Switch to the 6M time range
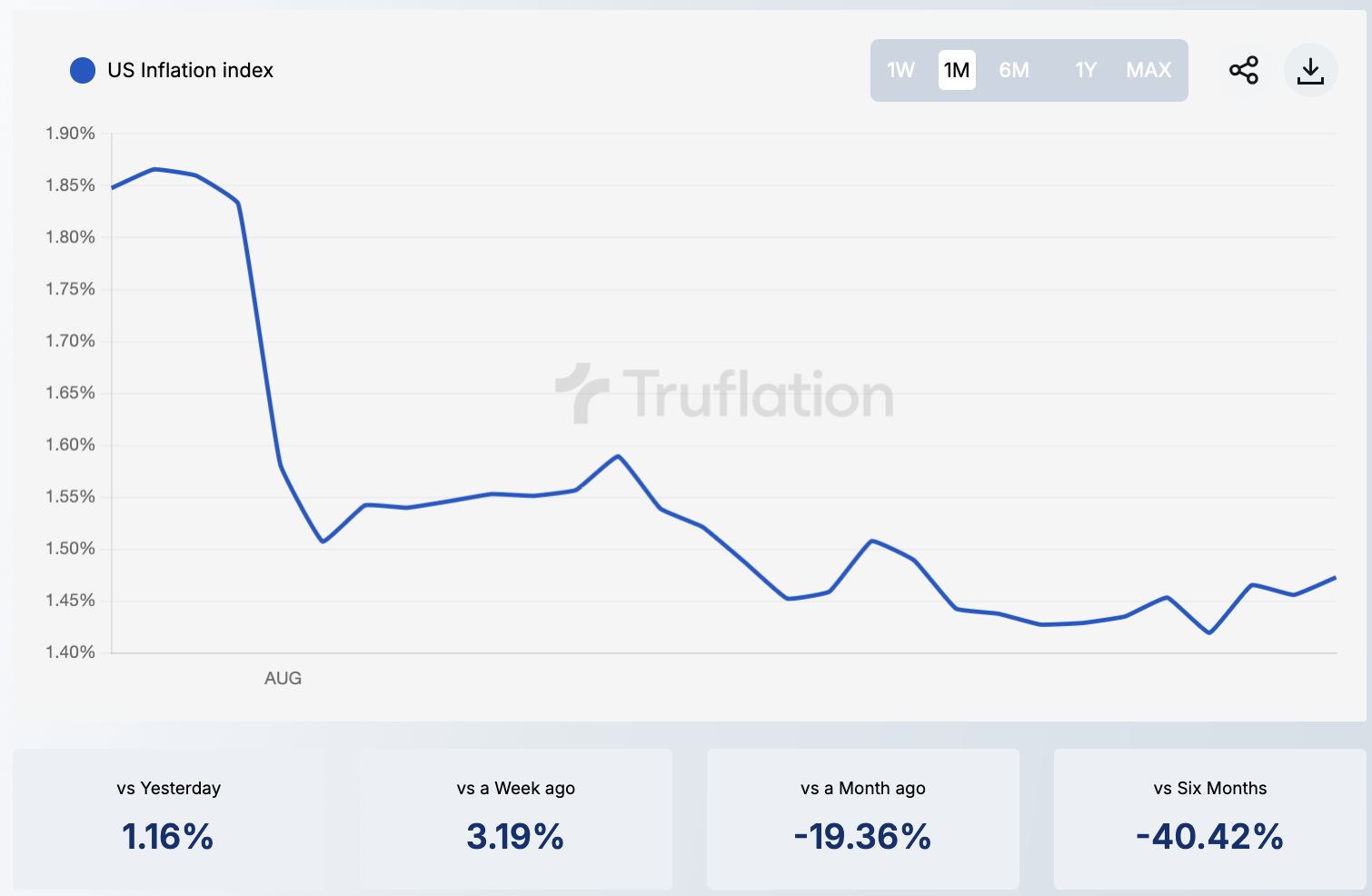 tap(1014, 70)
